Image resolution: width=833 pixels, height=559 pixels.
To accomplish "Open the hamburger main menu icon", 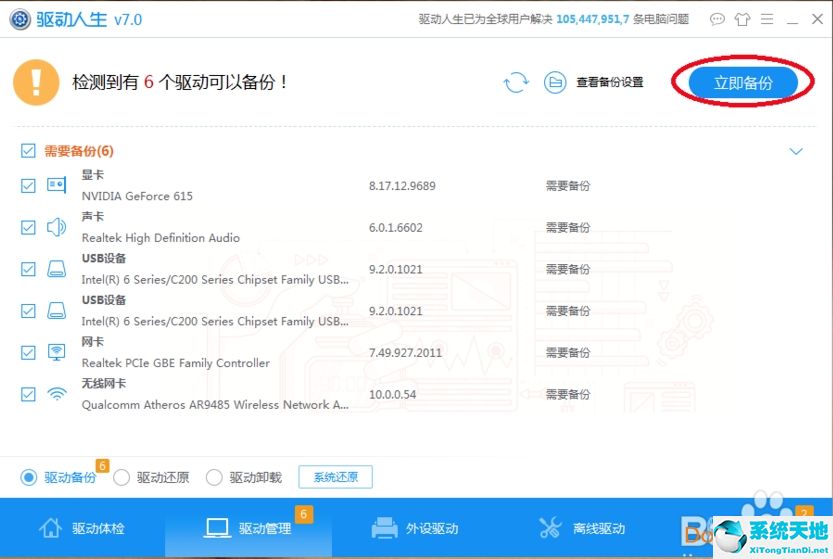I will coord(767,20).
